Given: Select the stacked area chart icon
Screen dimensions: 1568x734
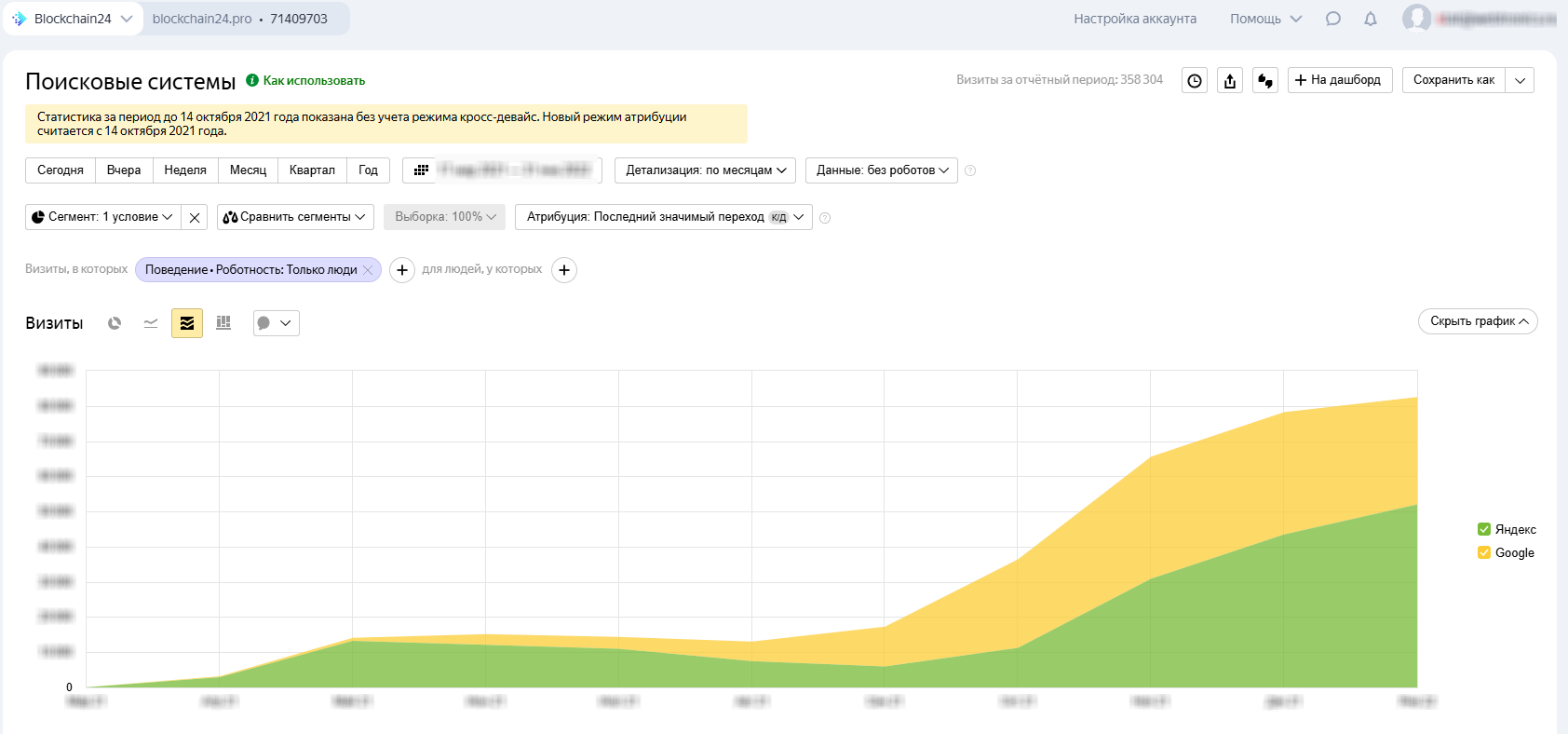Looking at the screenshot, I should (187, 323).
